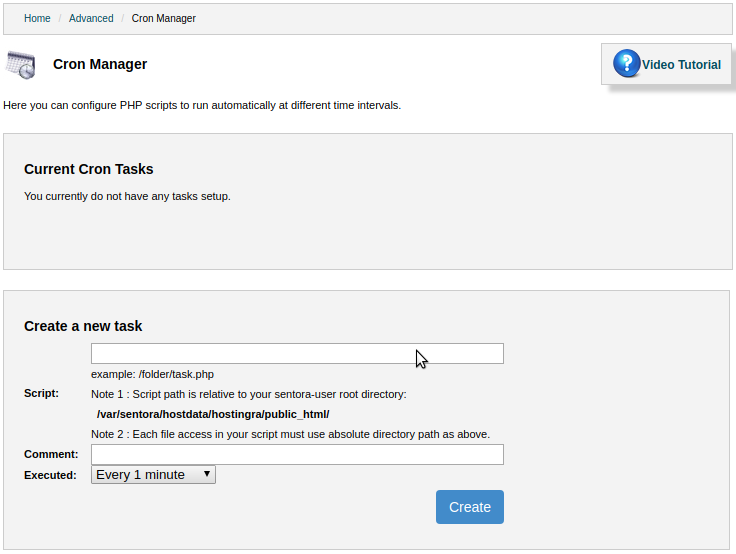Click the Create button
The image size is (736, 554).
tap(470, 507)
